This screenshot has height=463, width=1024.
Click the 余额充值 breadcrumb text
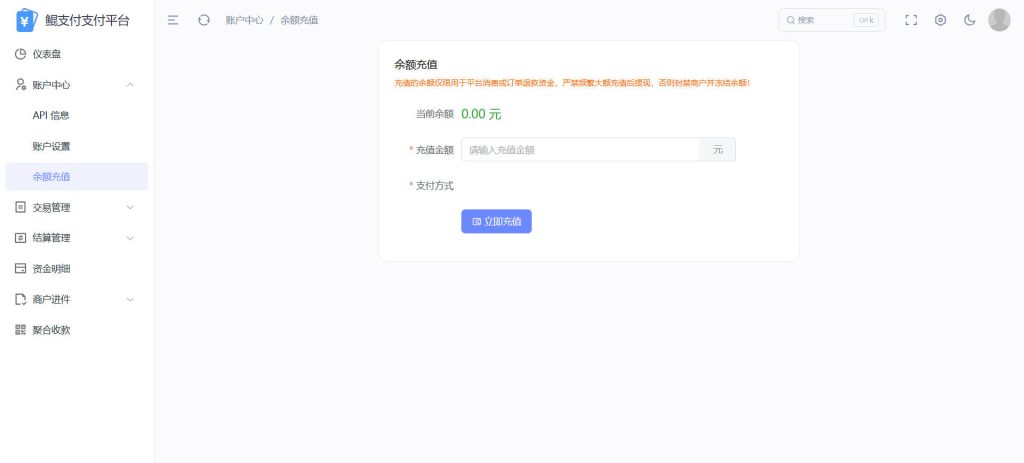(x=299, y=20)
